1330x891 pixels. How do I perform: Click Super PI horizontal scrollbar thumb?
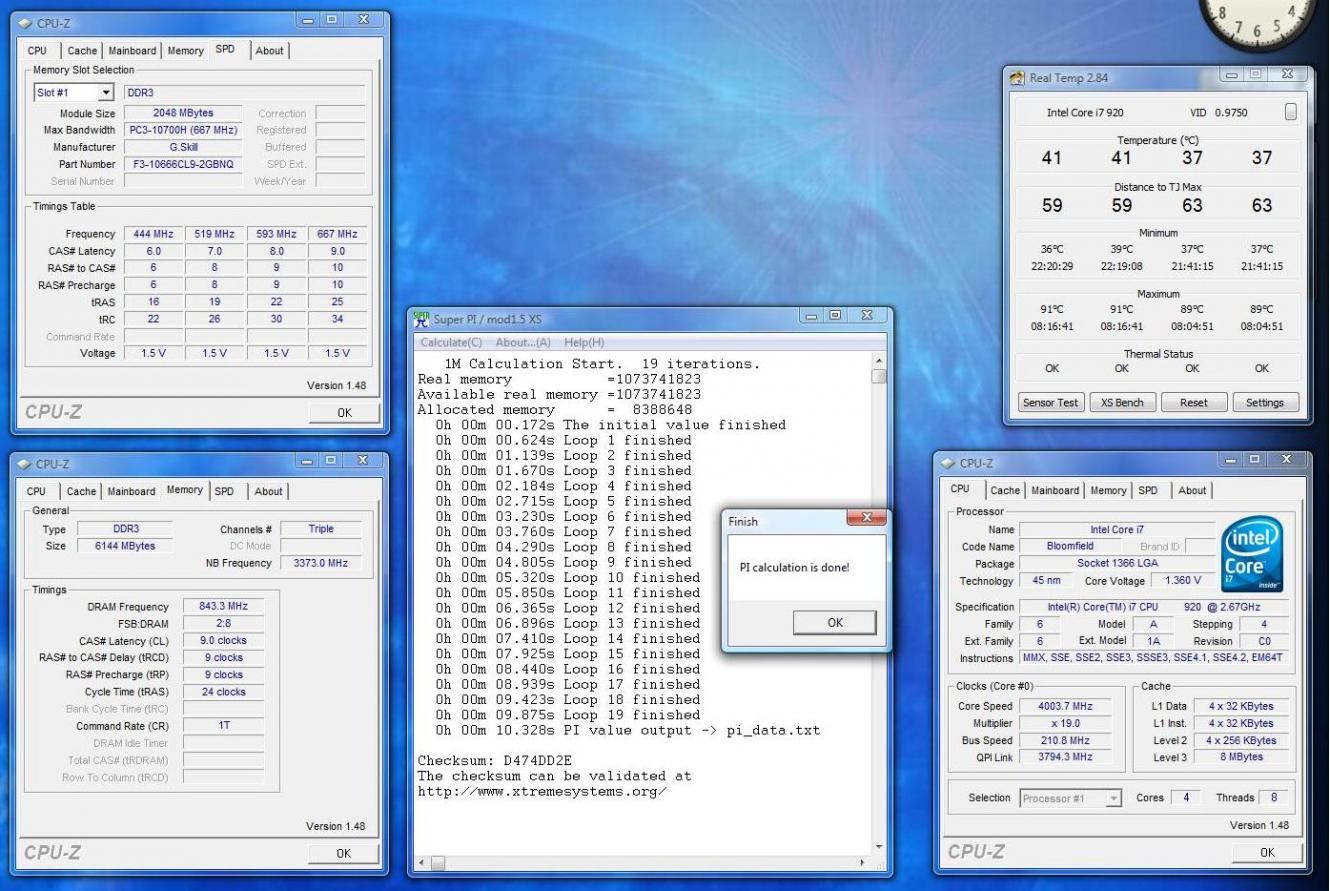tap(438, 862)
